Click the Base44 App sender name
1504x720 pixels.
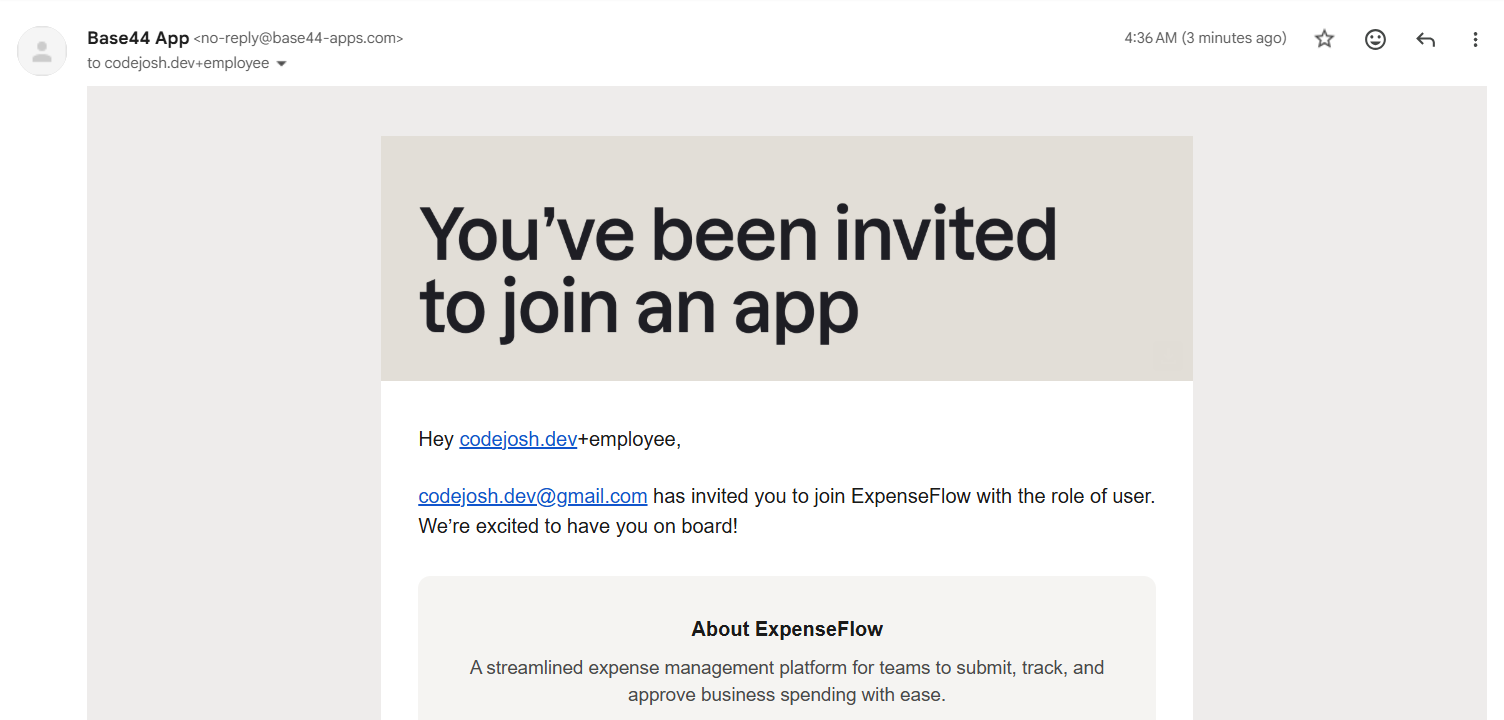(138, 38)
